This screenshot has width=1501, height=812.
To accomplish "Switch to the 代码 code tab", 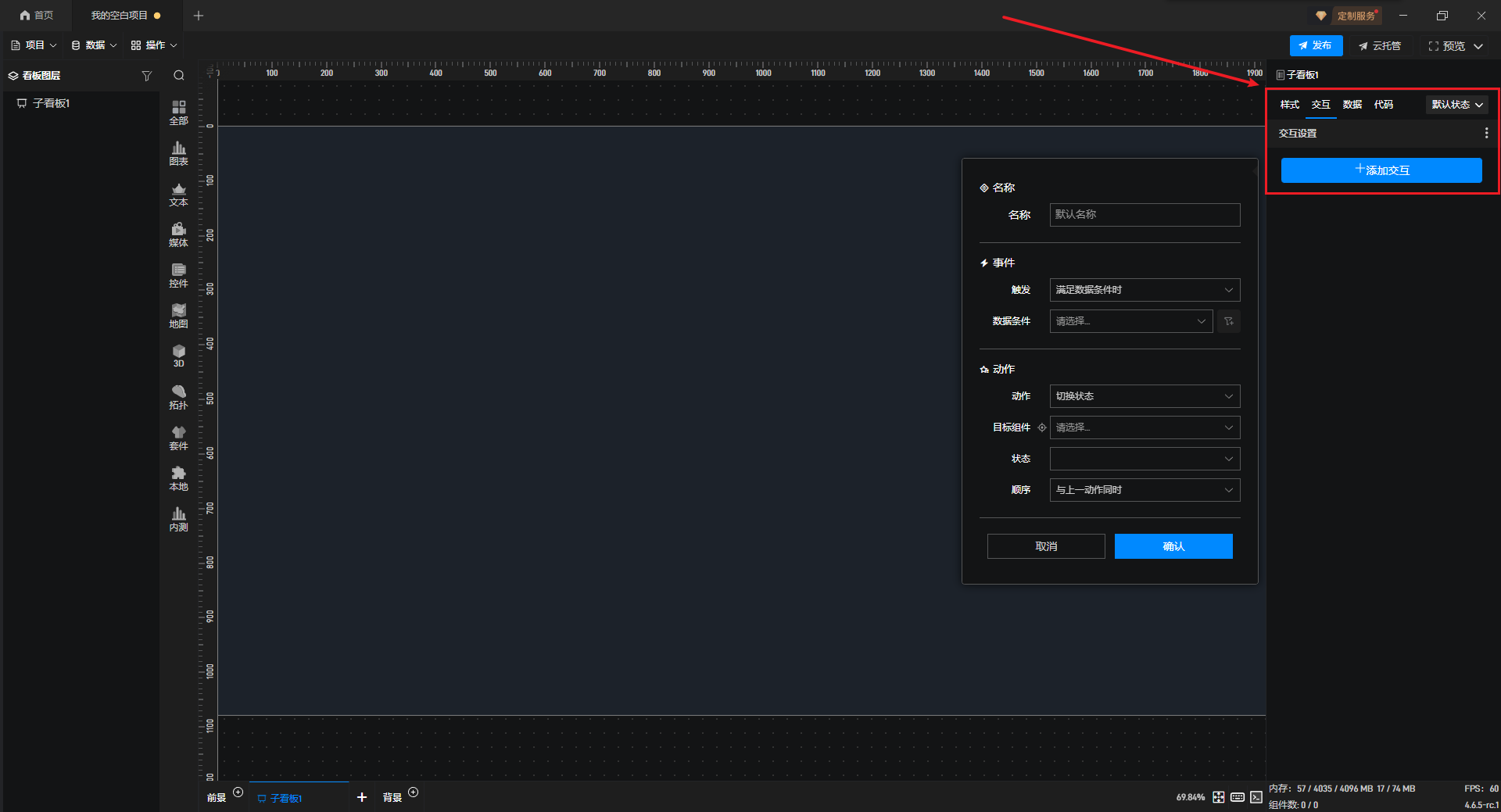I will [x=1384, y=105].
